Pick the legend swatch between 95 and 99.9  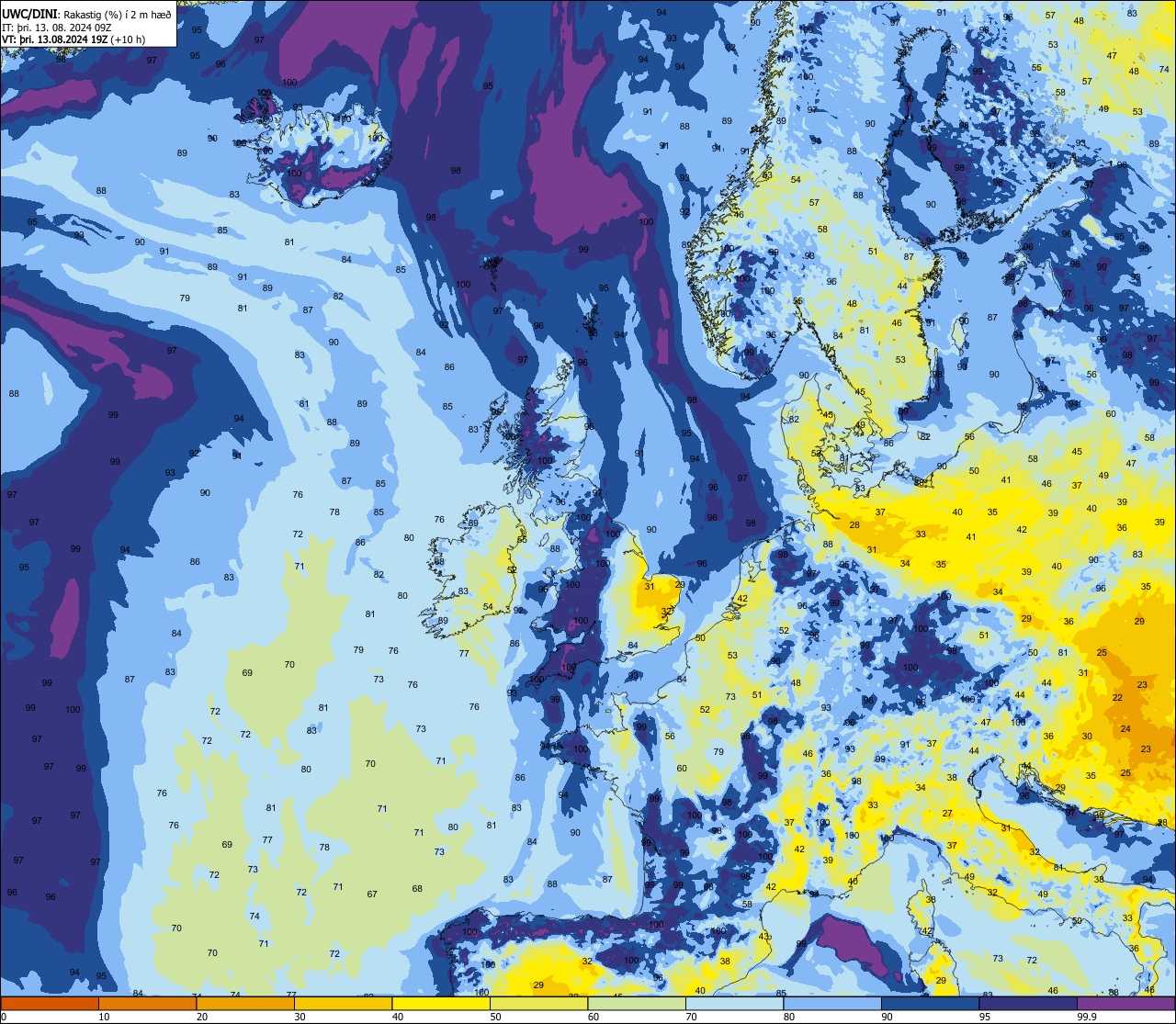point(1028,1004)
